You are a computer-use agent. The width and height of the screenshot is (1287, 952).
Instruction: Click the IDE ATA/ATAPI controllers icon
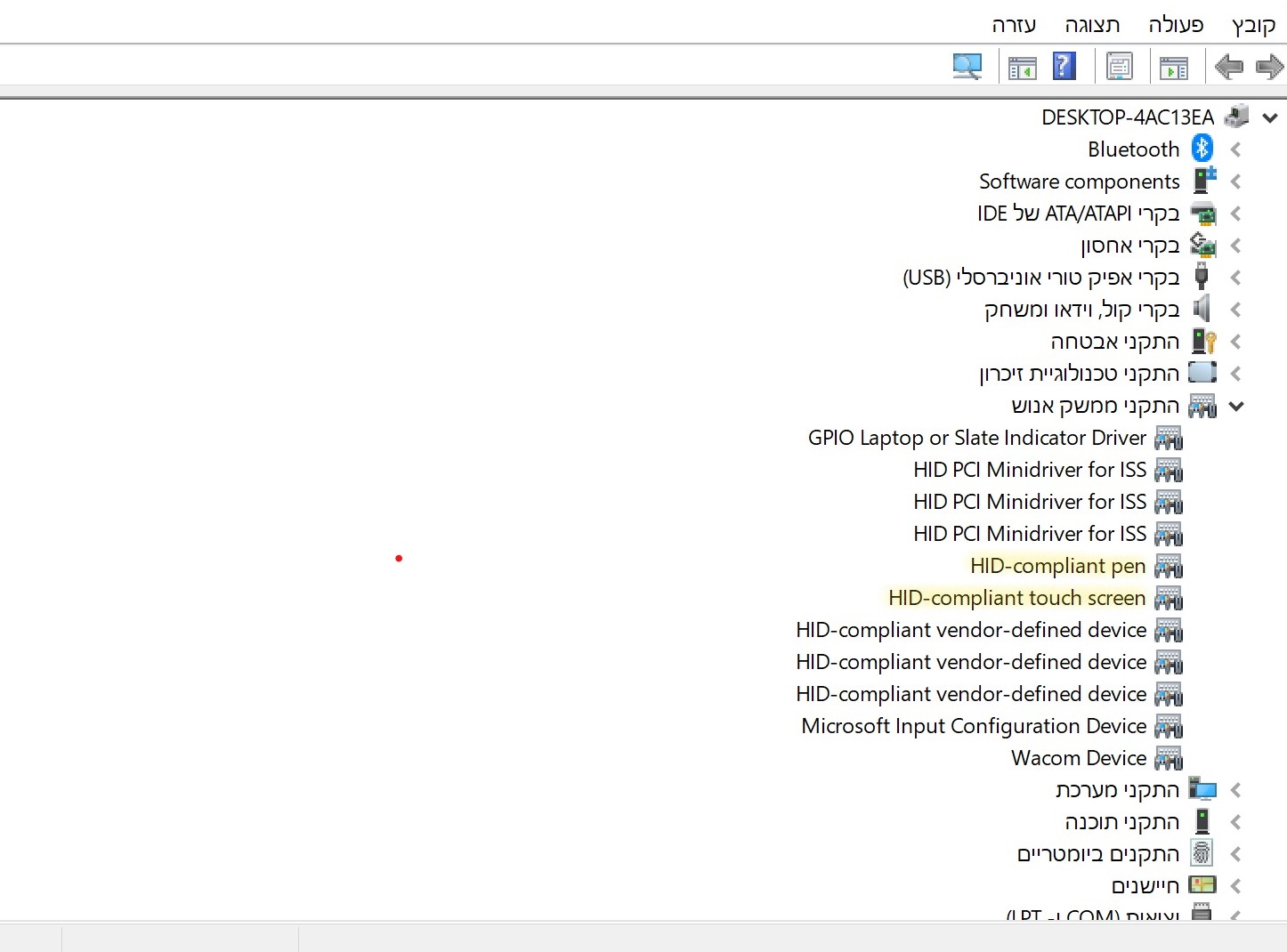click(x=1203, y=214)
